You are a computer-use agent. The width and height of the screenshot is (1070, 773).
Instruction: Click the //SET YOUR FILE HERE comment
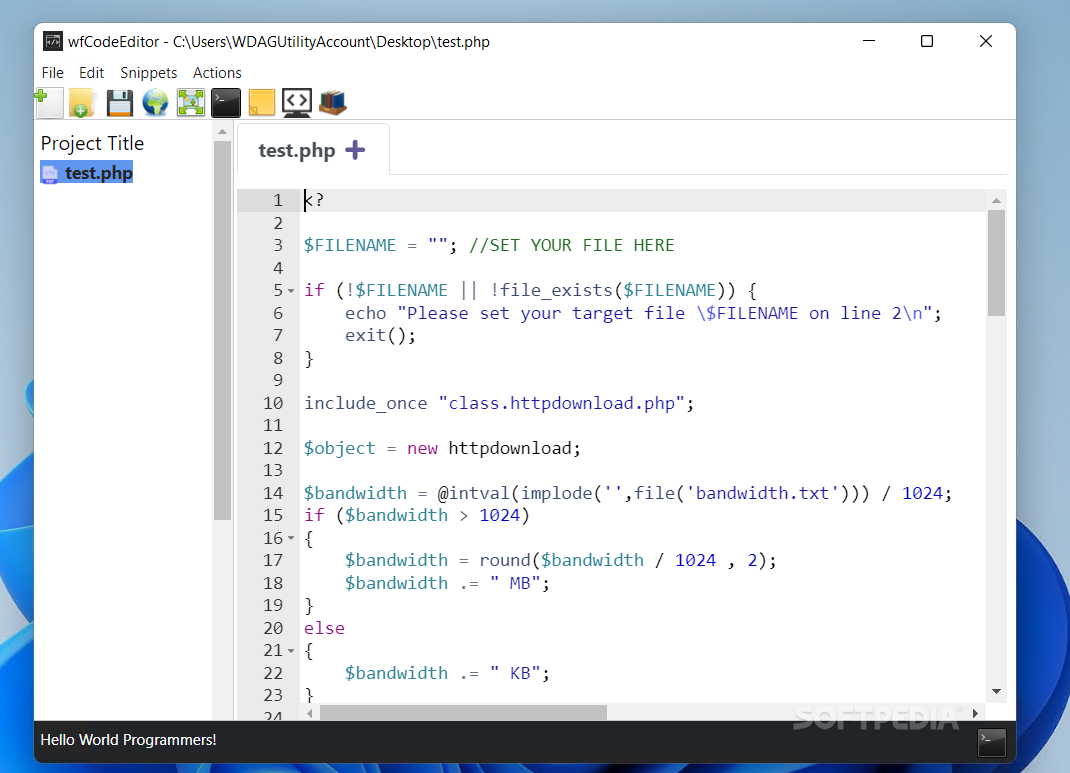click(x=571, y=246)
